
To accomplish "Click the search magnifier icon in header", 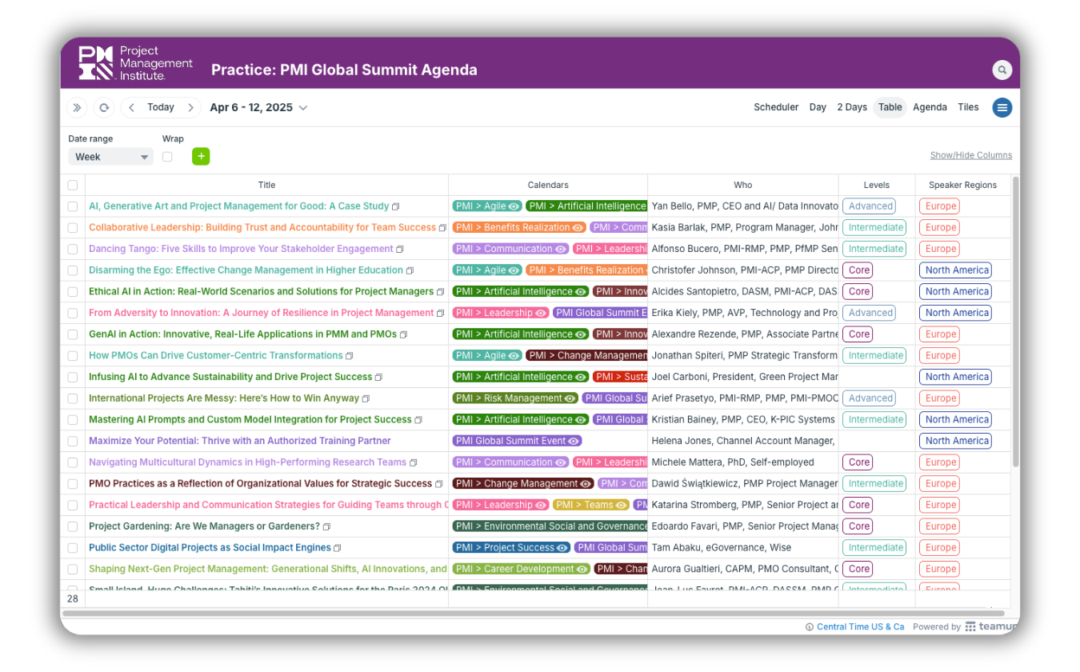I will [1002, 70].
